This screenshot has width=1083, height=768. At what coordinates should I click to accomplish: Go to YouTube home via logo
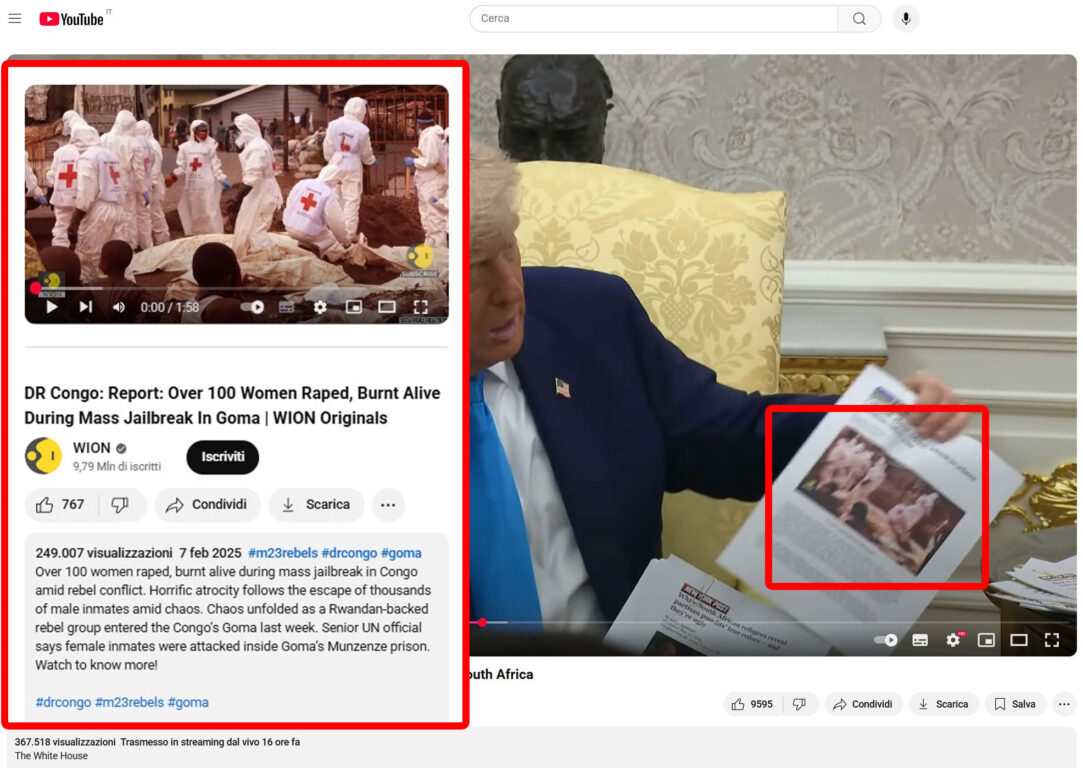(x=71, y=19)
